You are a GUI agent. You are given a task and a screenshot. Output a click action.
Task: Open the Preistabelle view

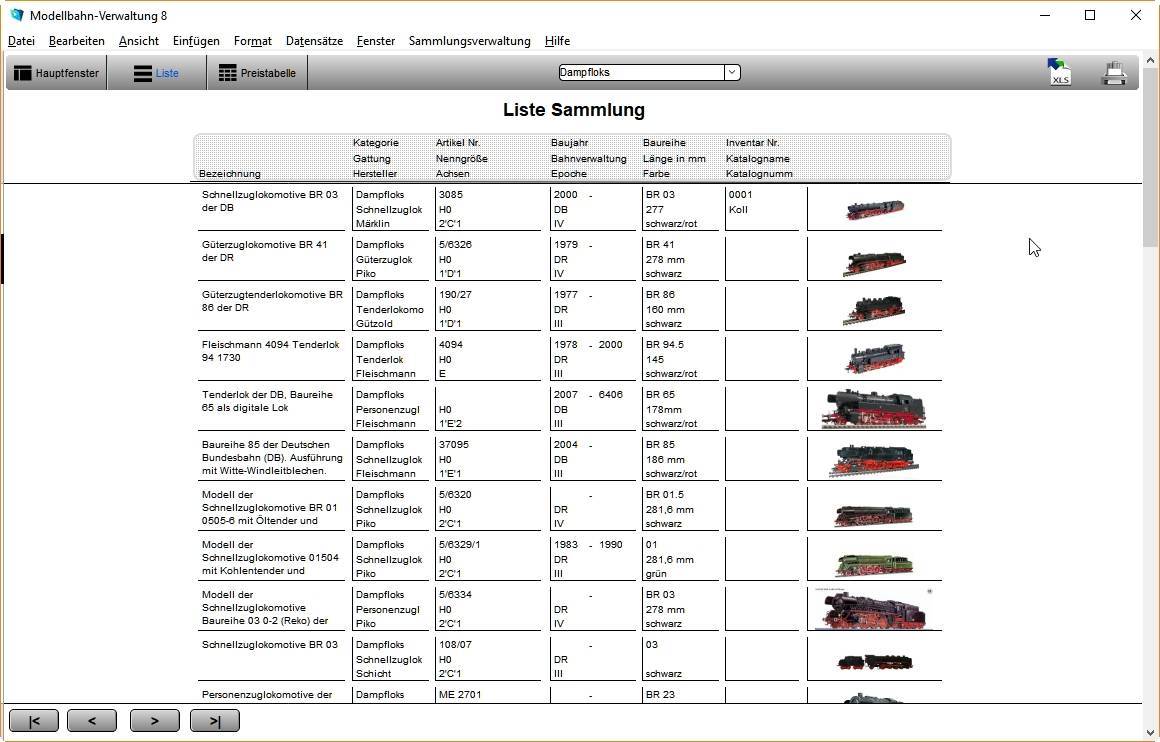pyautogui.click(x=257, y=73)
